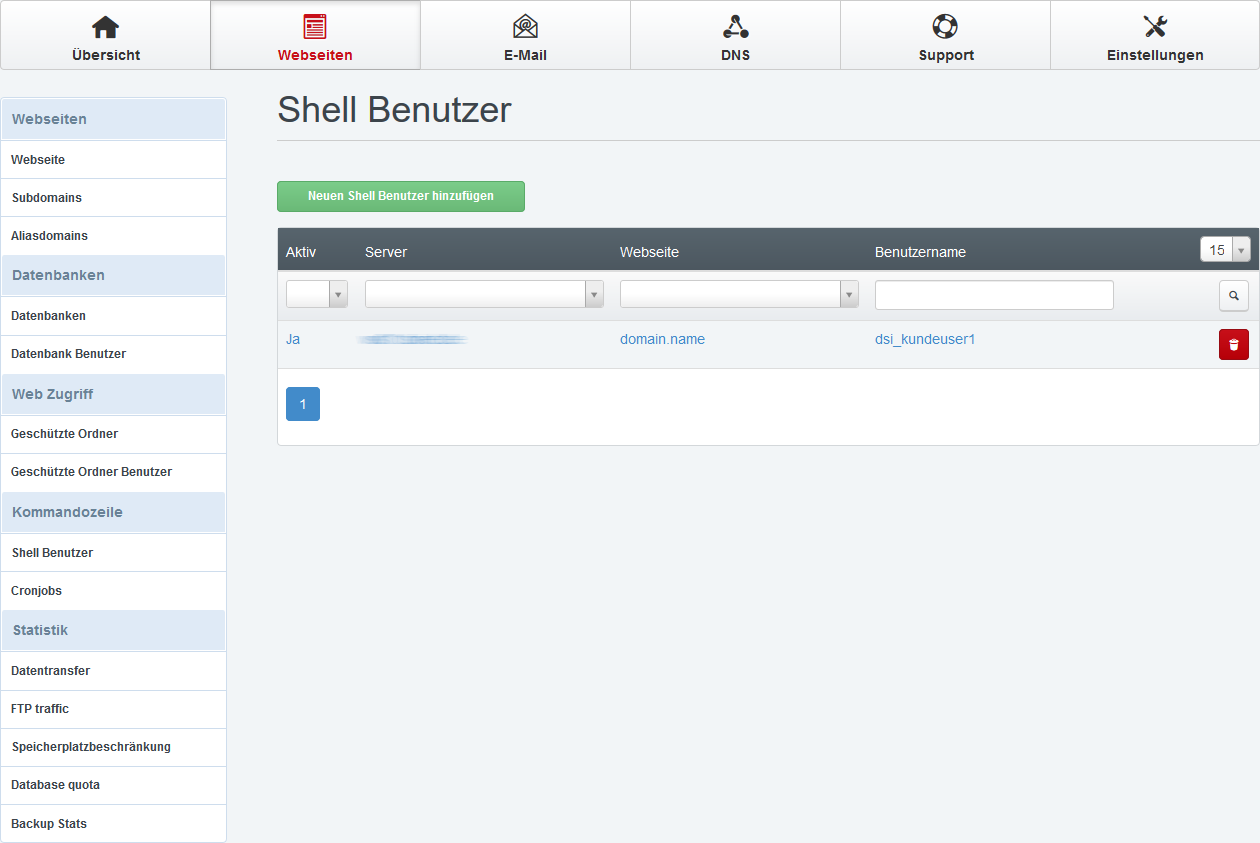Click the magnifier search filter button

(x=1233, y=295)
